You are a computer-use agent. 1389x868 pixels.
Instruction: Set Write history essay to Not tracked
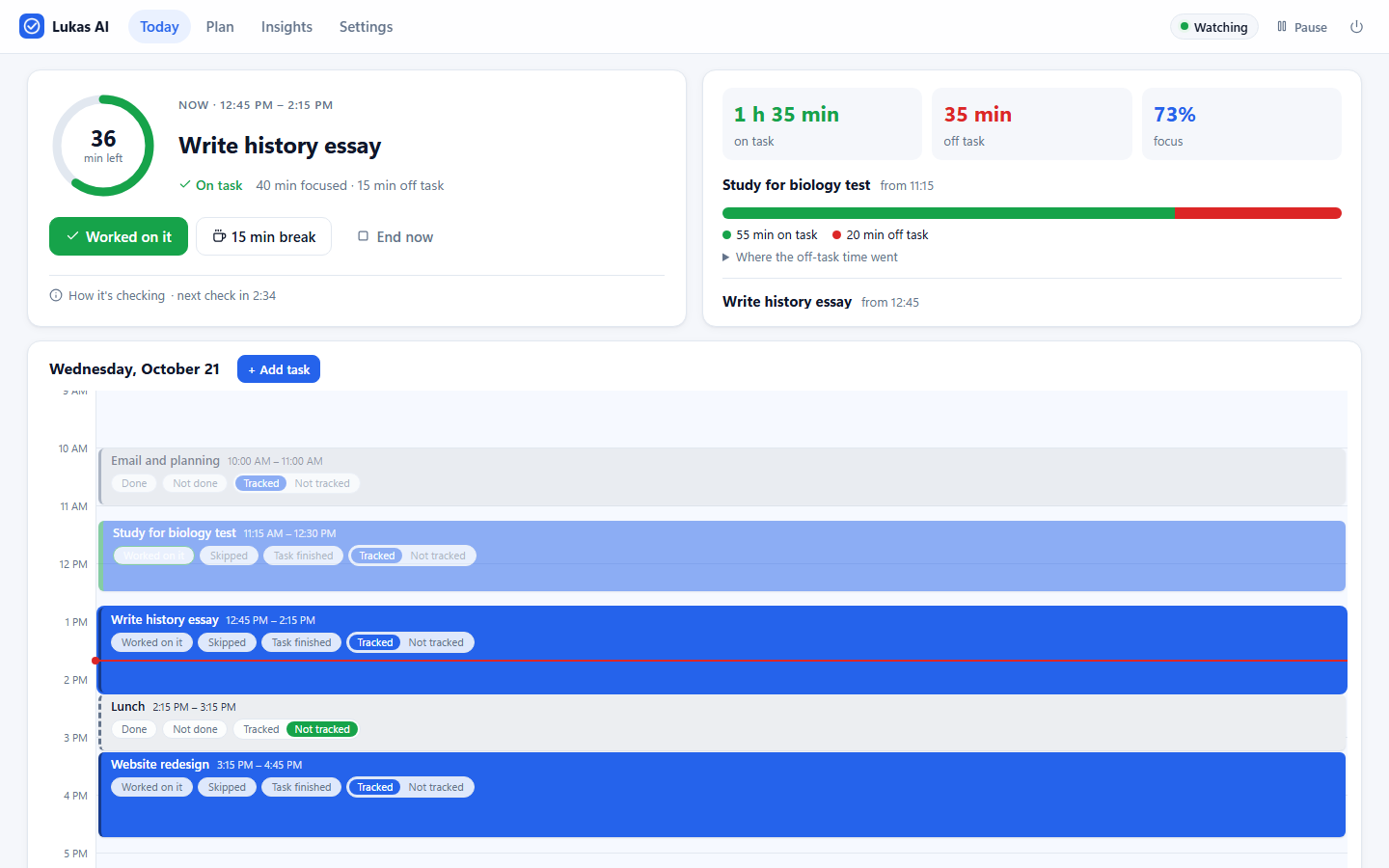pyautogui.click(x=436, y=642)
